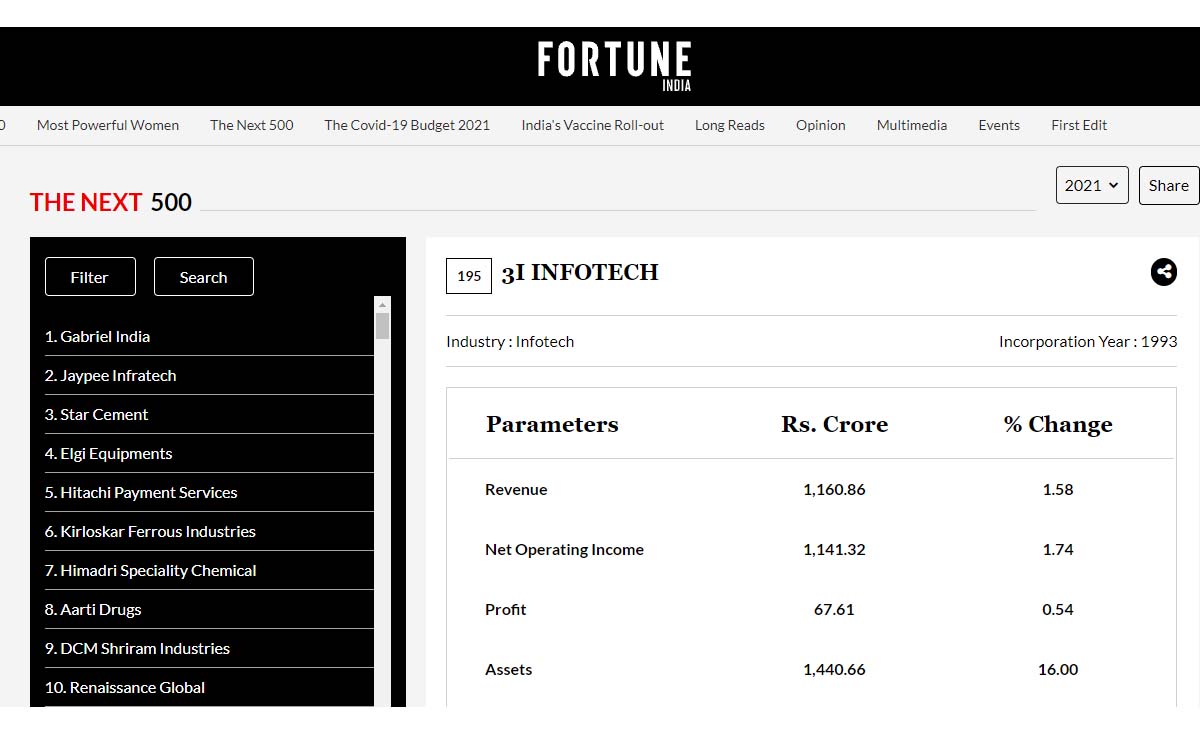Viewport: 1200px width, 734px height.
Task: Go to Most Powerful Women menu item
Action: 108,125
